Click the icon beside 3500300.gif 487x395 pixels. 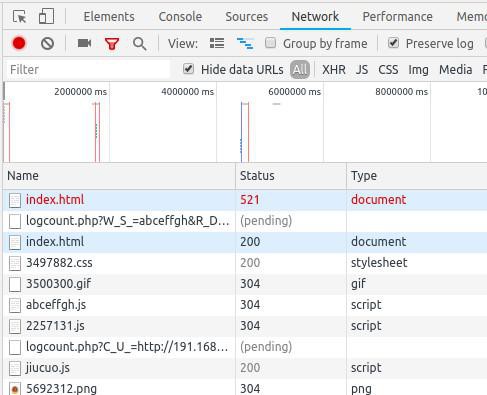15,284
